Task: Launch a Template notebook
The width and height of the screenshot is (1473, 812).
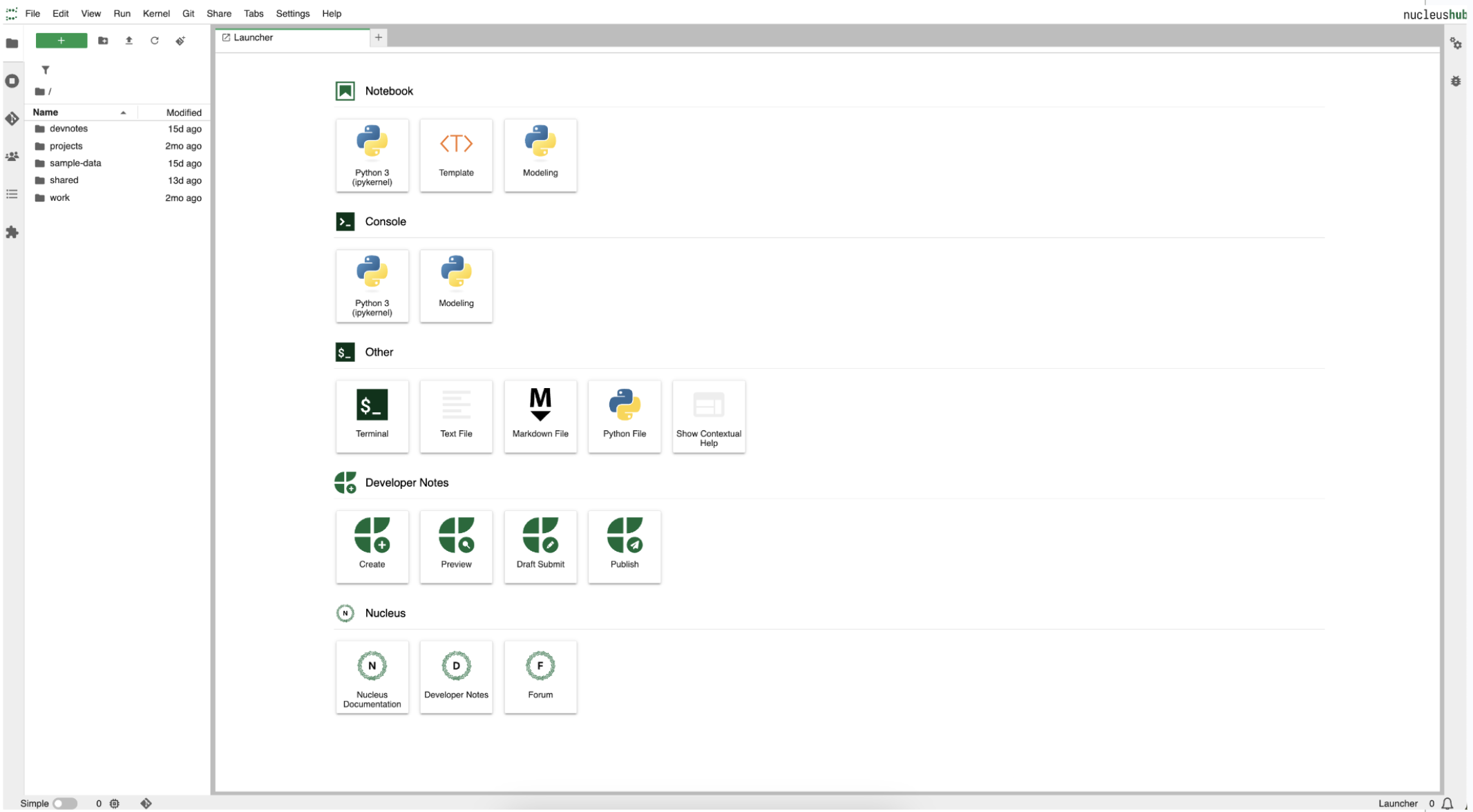Action: (456, 155)
